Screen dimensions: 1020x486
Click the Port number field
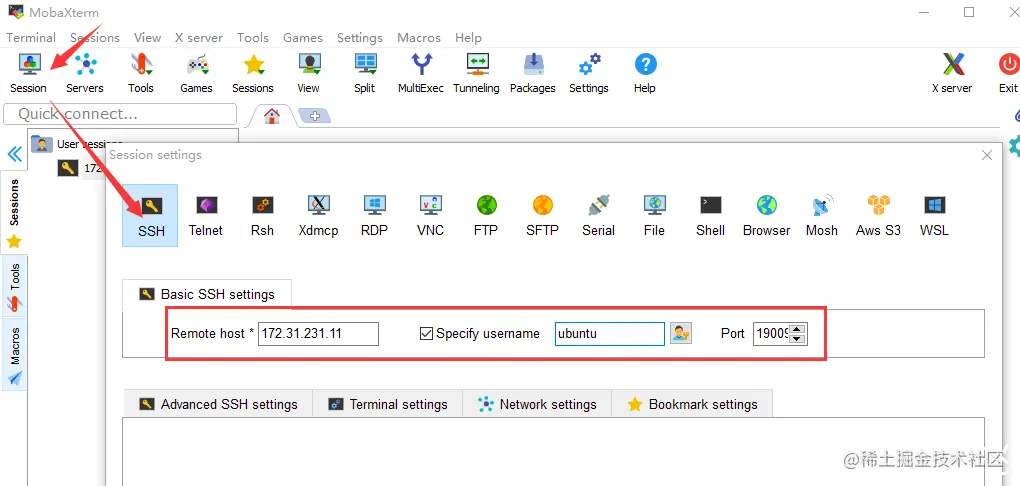[x=772, y=334]
